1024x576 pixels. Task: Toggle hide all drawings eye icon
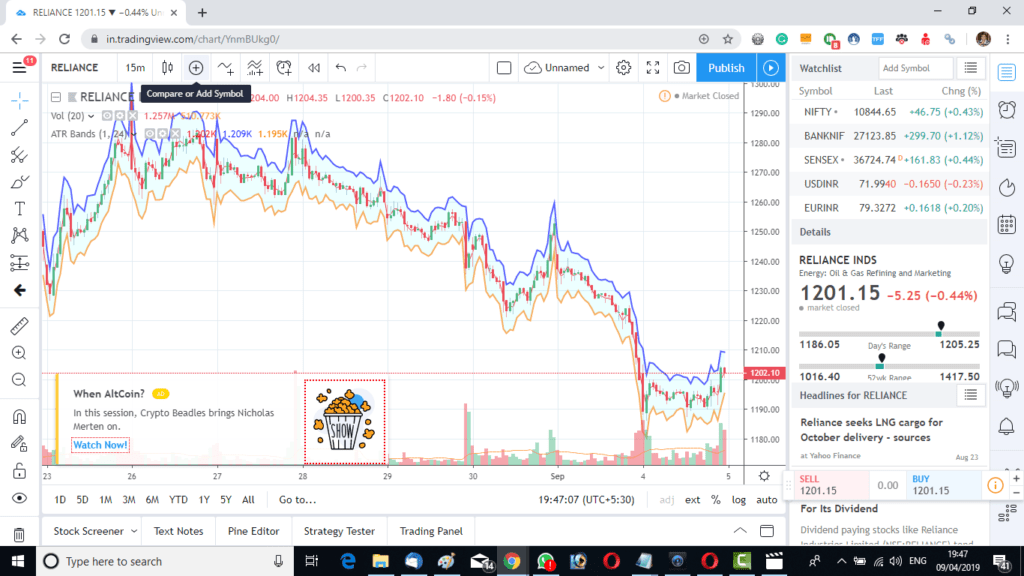[19, 498]
